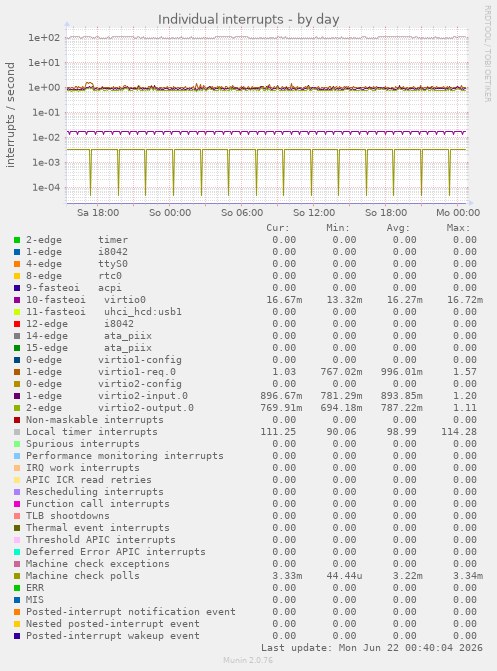The height and width of the screenshot is (671, 497).
Task: Click the 'Avg:' column header
Action: click(399, 228)
